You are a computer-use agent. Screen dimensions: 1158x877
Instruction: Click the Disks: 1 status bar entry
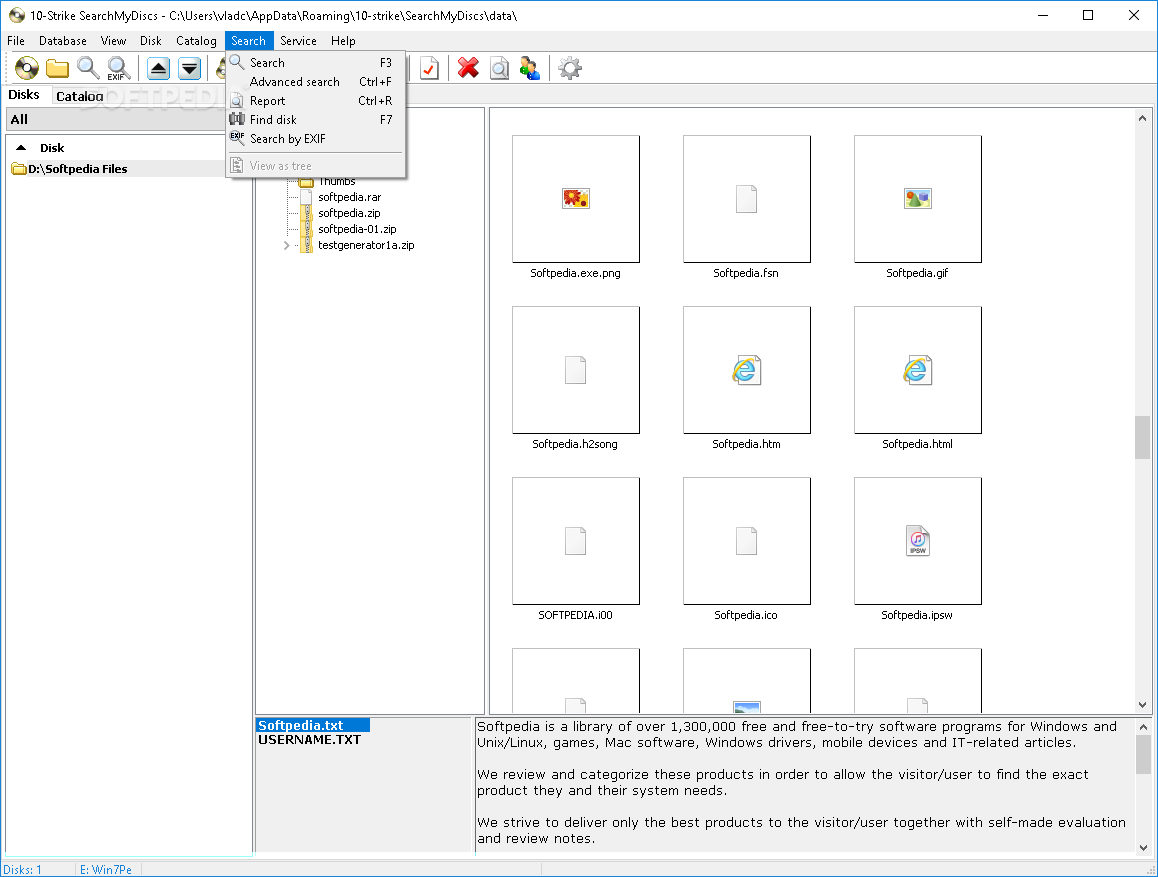tap(23, 870)
